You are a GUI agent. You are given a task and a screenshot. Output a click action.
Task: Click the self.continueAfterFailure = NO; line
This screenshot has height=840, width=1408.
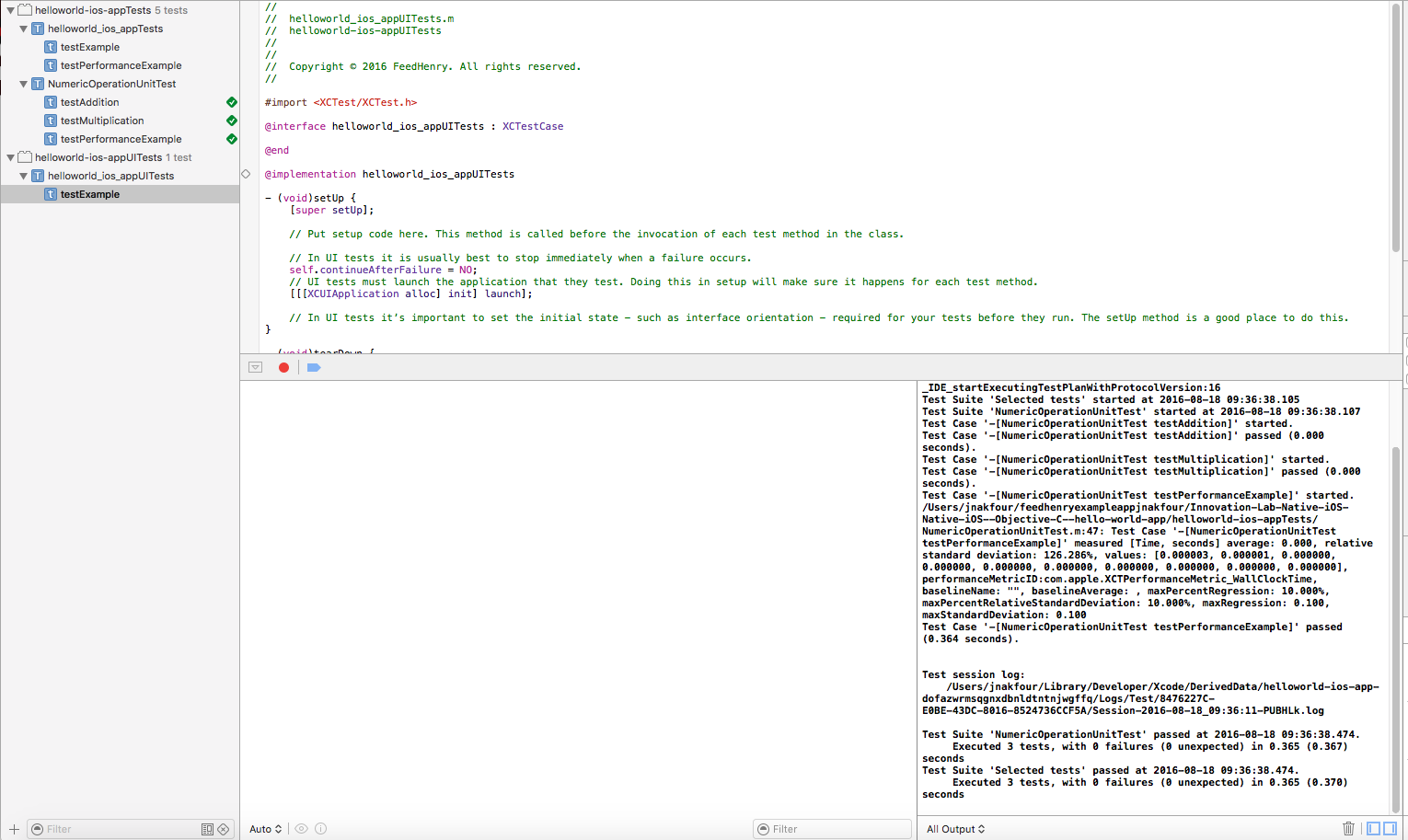point(383,270)
